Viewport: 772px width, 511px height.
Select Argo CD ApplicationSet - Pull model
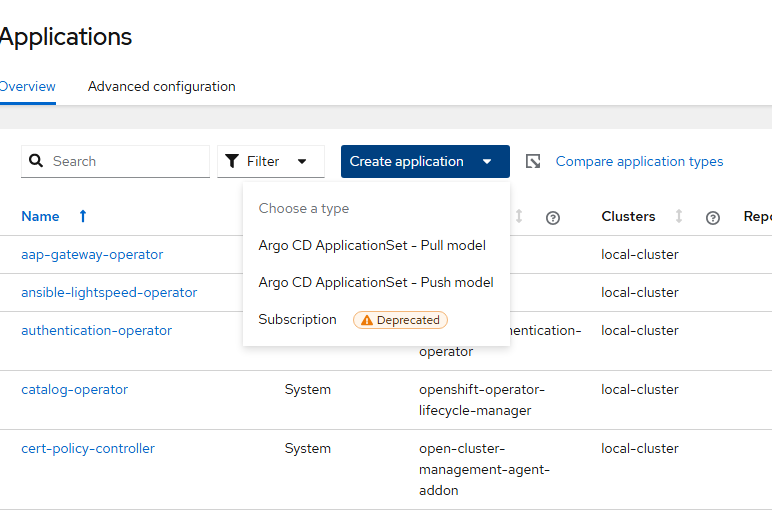(x=372, y=245)
